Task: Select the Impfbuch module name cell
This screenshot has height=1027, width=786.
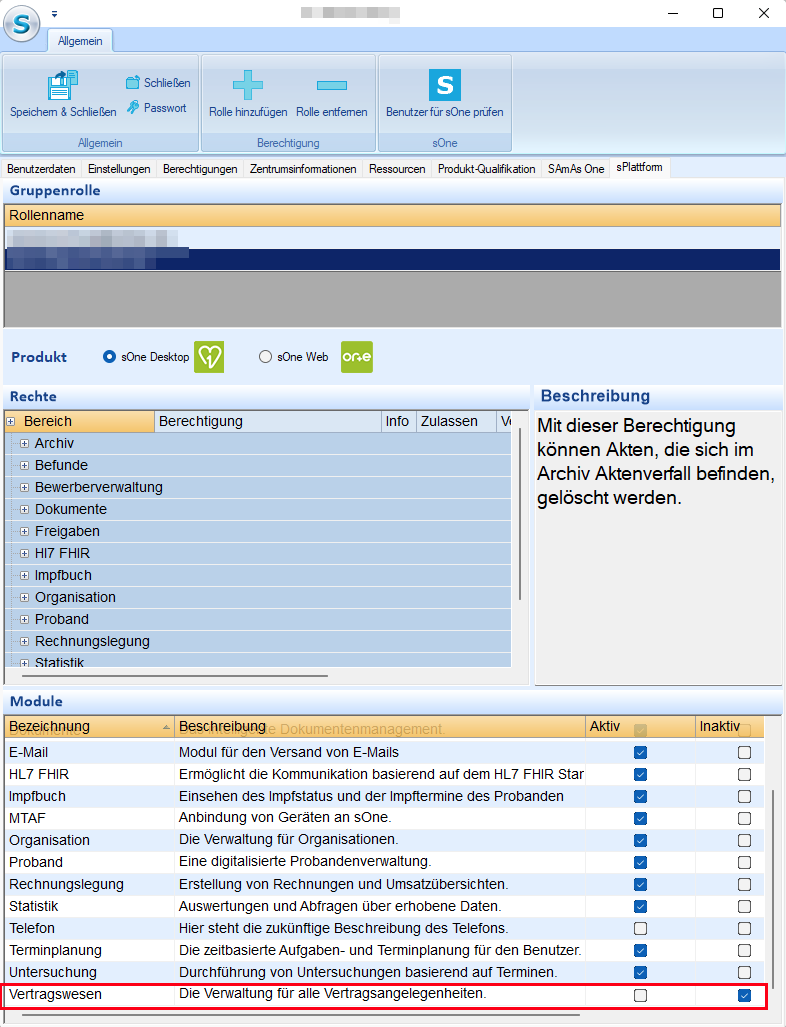Action: [90, 796]
